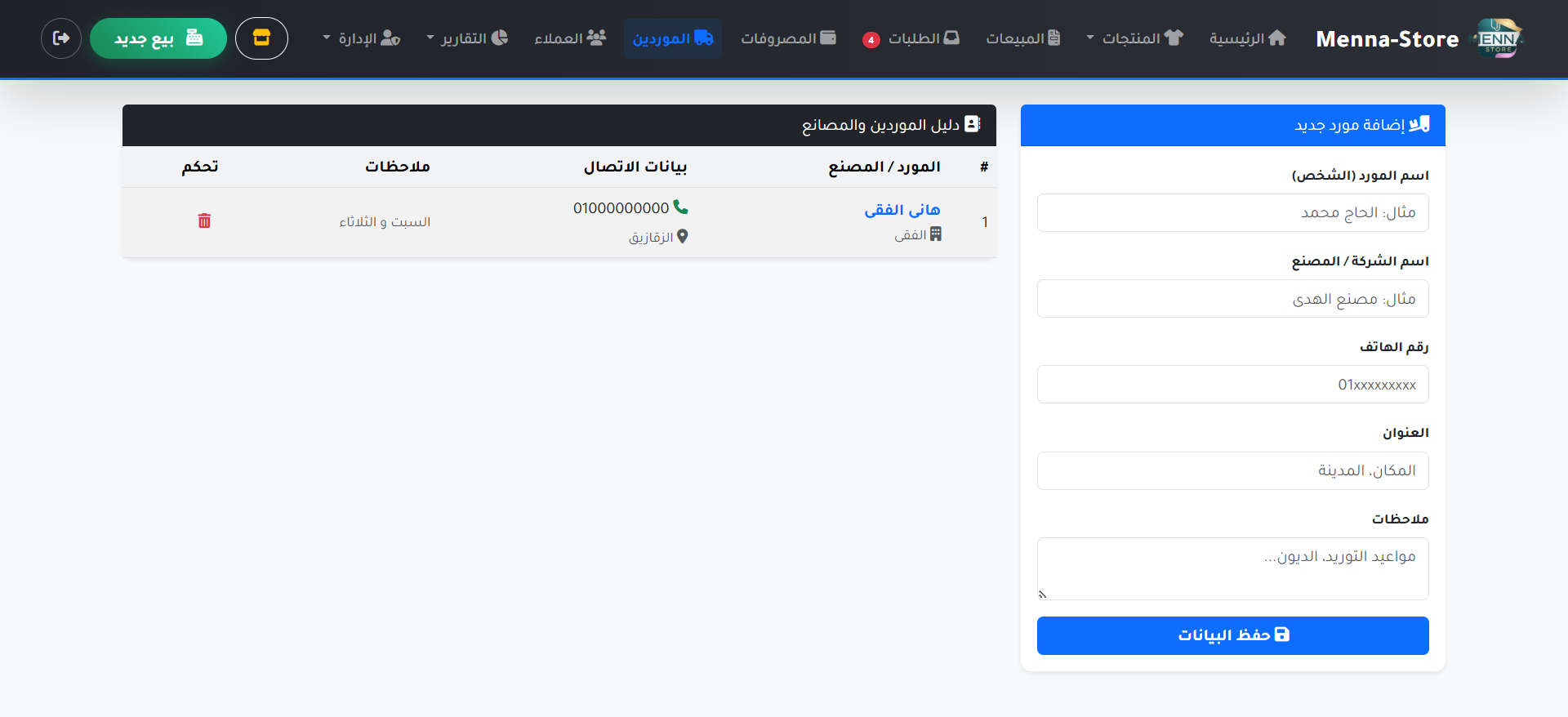Viewport: 1568px width, 717px height.
Task: Click the Menna-Store logo image
Action: click(1498, 38)
